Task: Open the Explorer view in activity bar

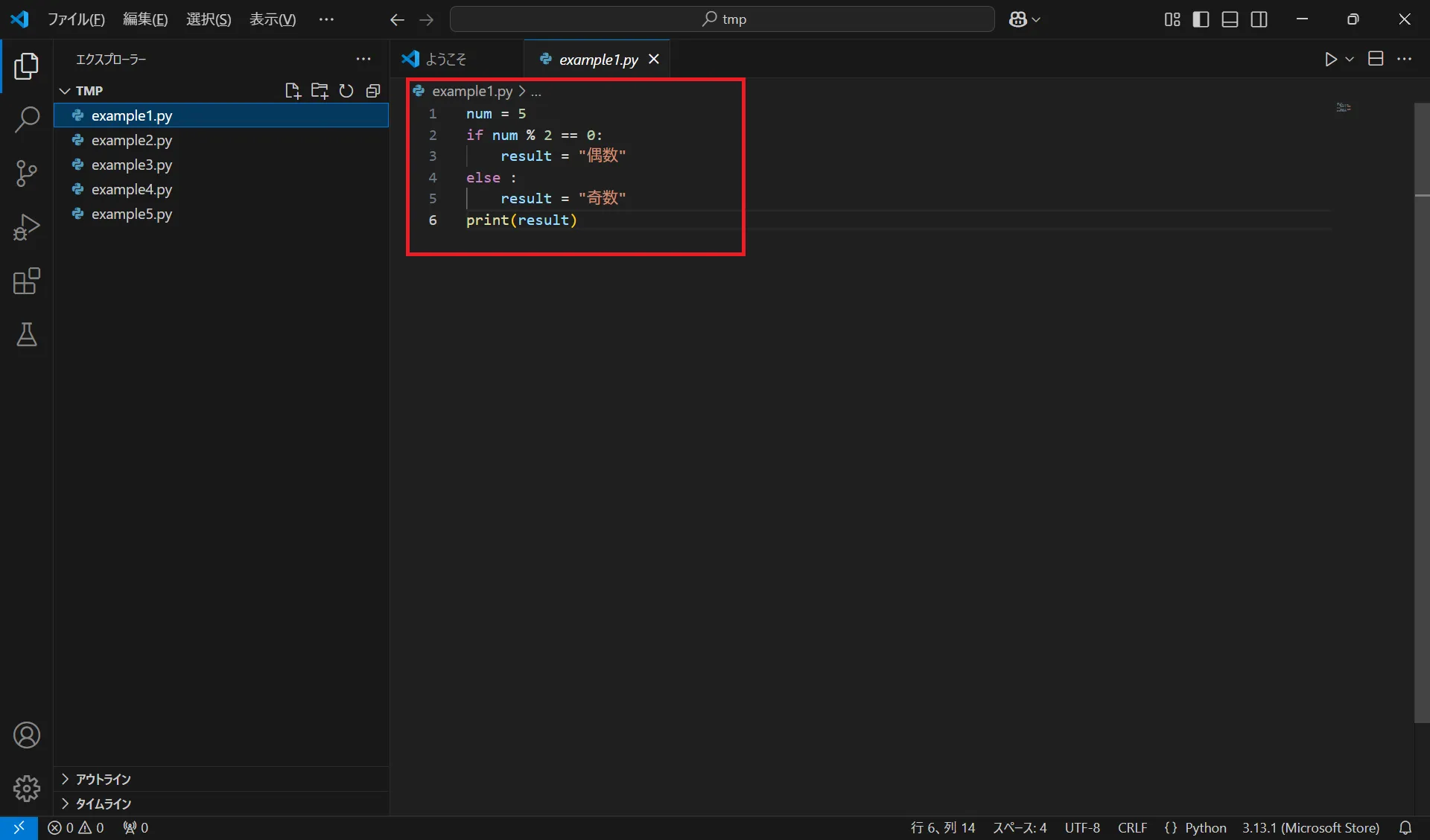Action: [27, 66]
